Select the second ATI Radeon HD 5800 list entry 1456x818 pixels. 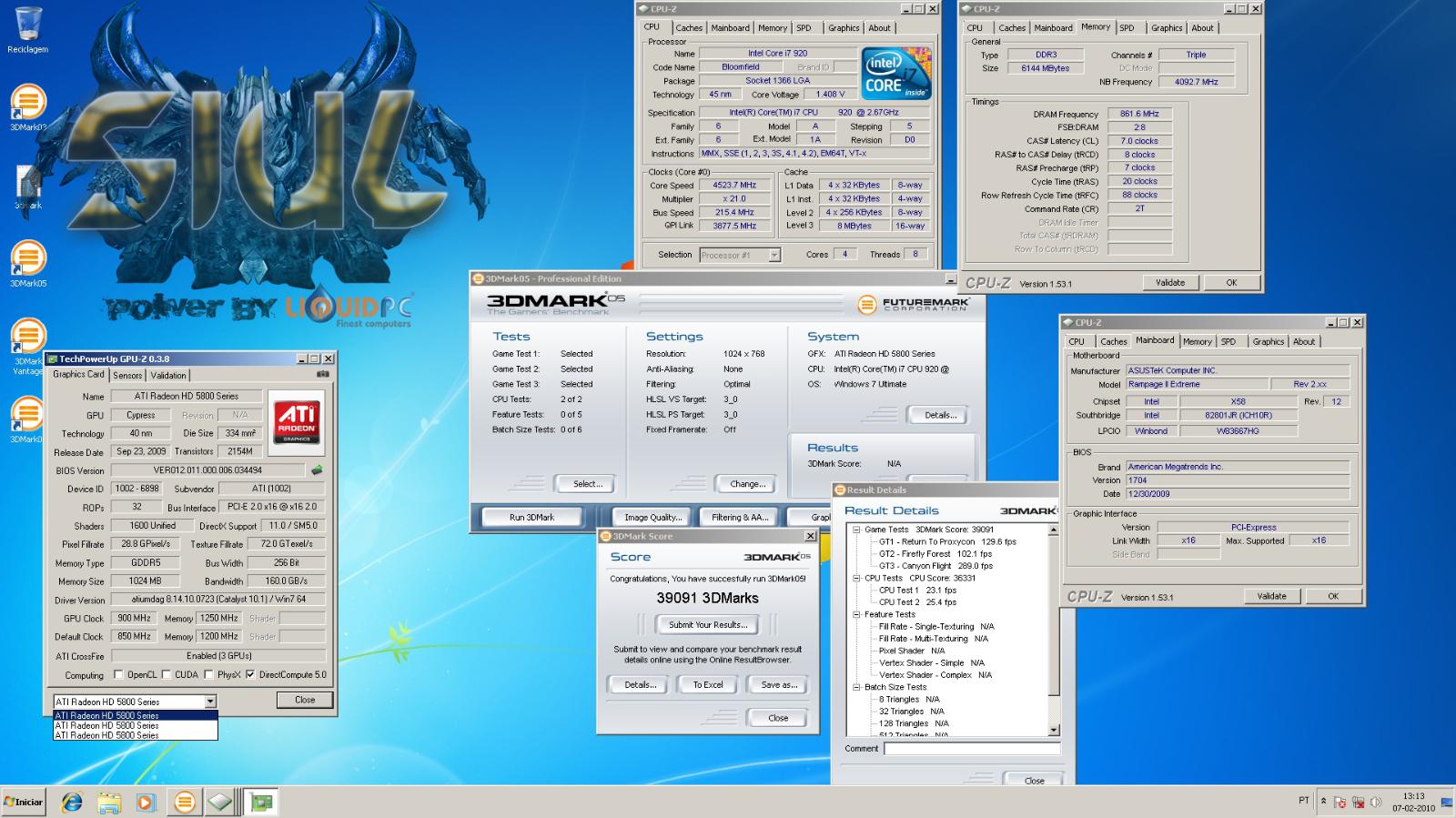point(136,725)
